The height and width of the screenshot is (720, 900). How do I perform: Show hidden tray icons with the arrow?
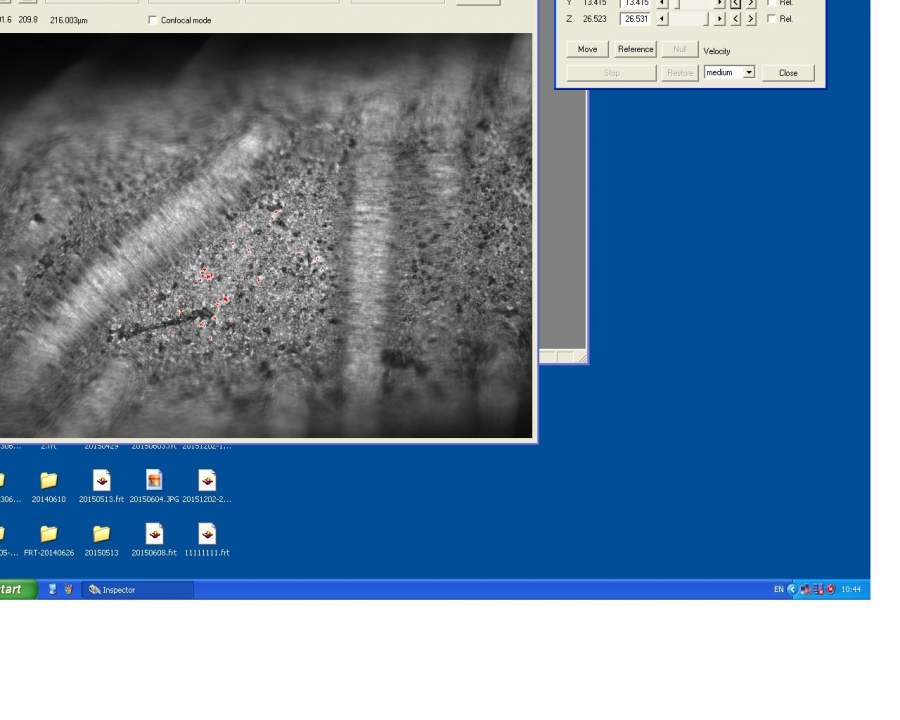(x=792, y=589)
